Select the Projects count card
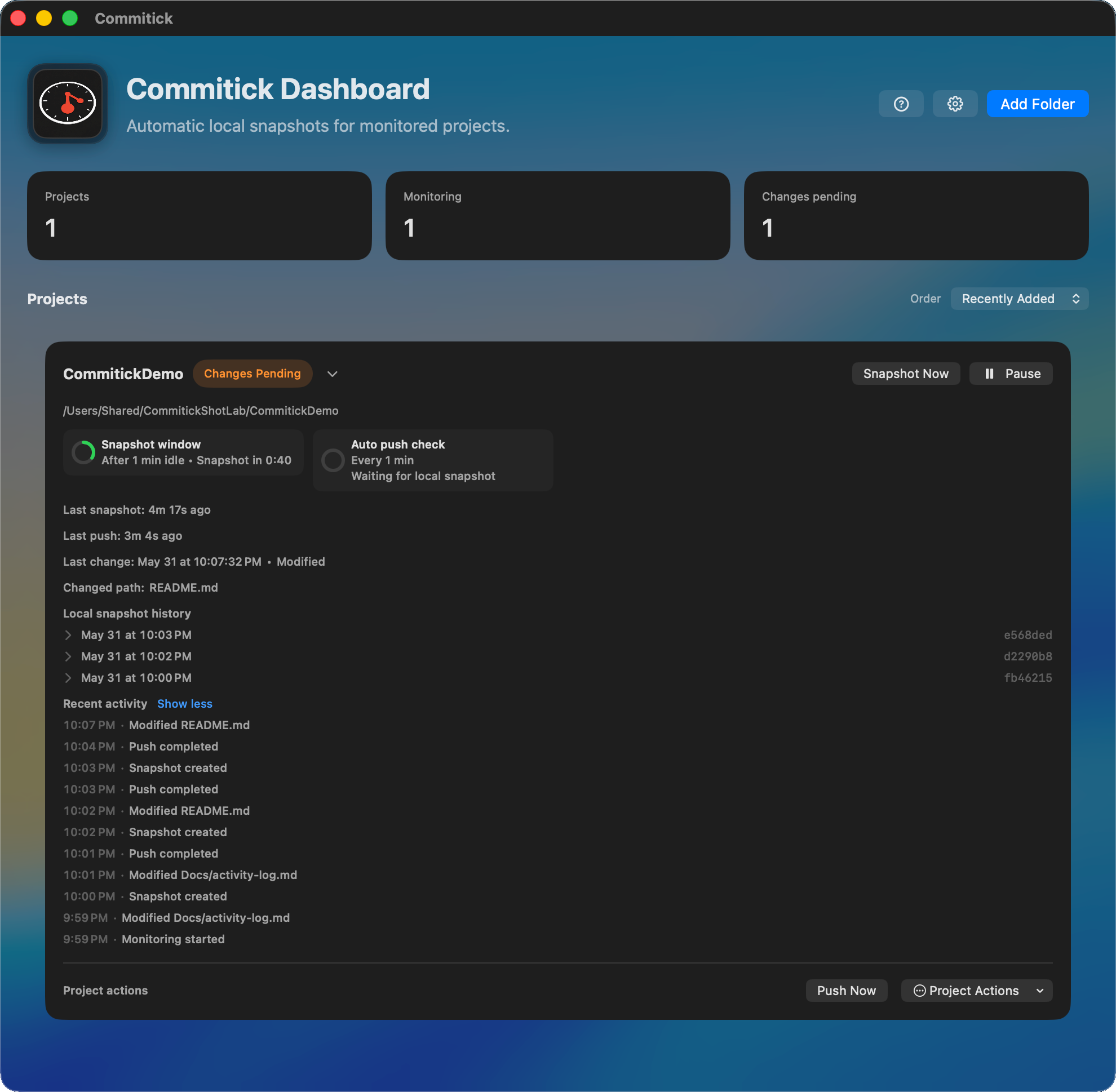 point(199,216)
